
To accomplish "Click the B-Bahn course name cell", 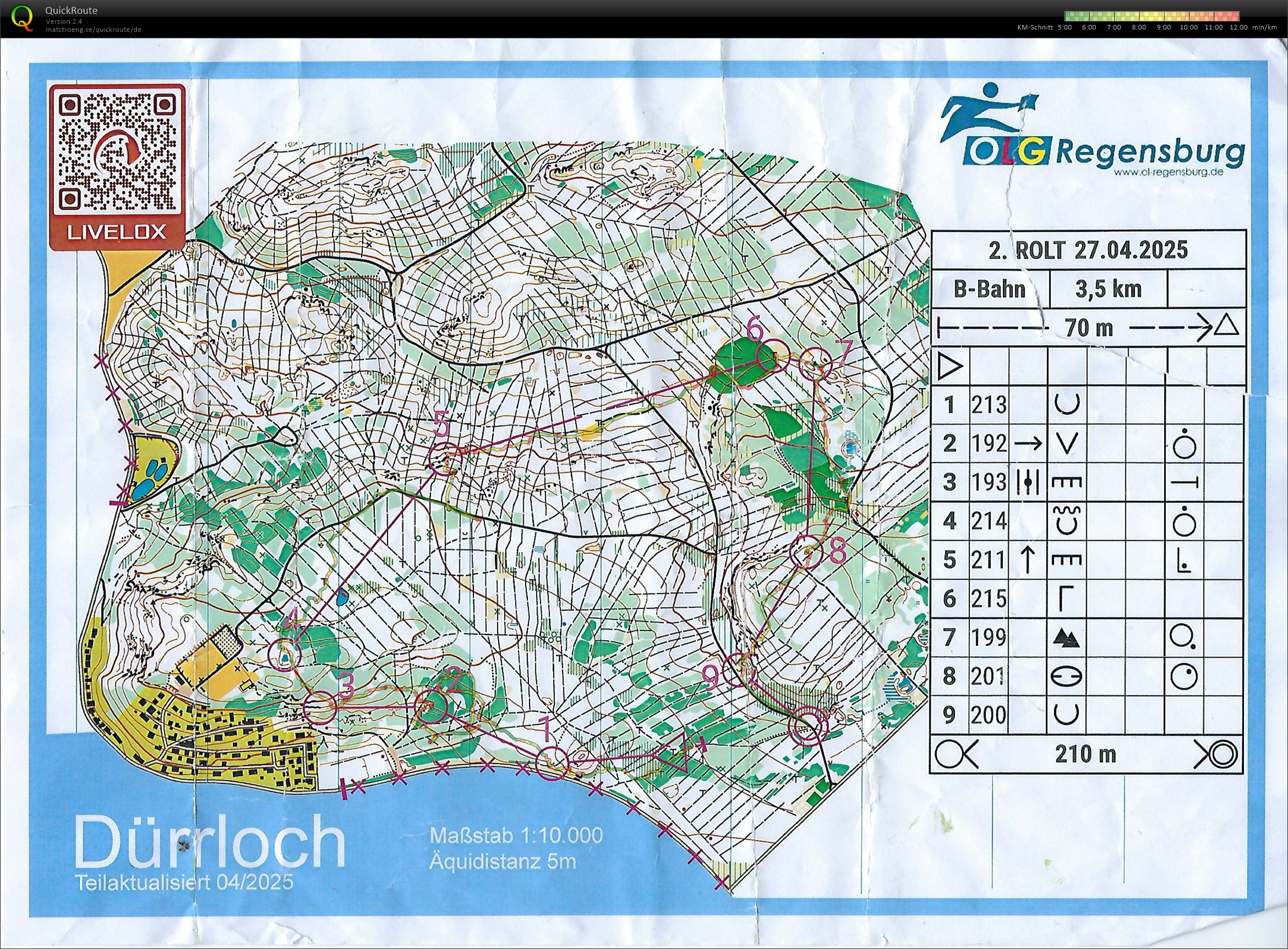I will tap(990, 289).
